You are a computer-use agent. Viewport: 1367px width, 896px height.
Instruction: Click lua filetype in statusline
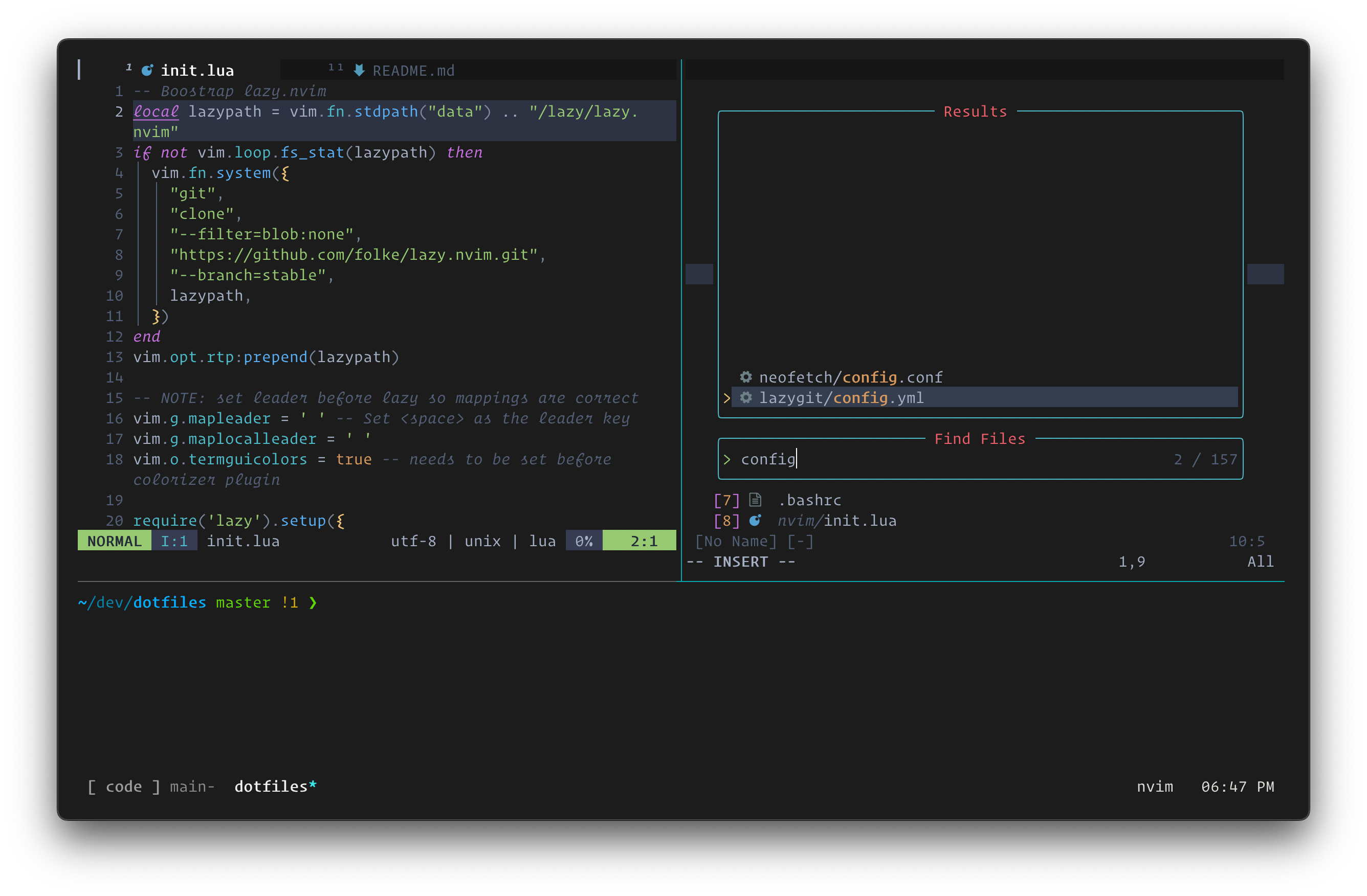[542, 541]
